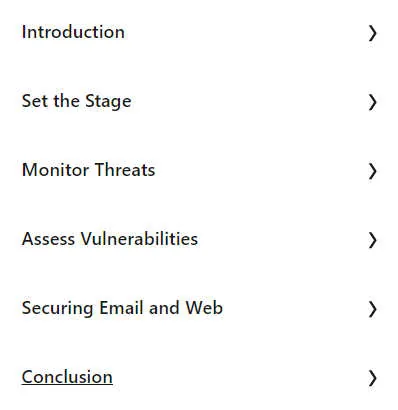Click the word Threats in Monitor Threats
Viewport: 398px width, 410px height.
click(125, 170)
